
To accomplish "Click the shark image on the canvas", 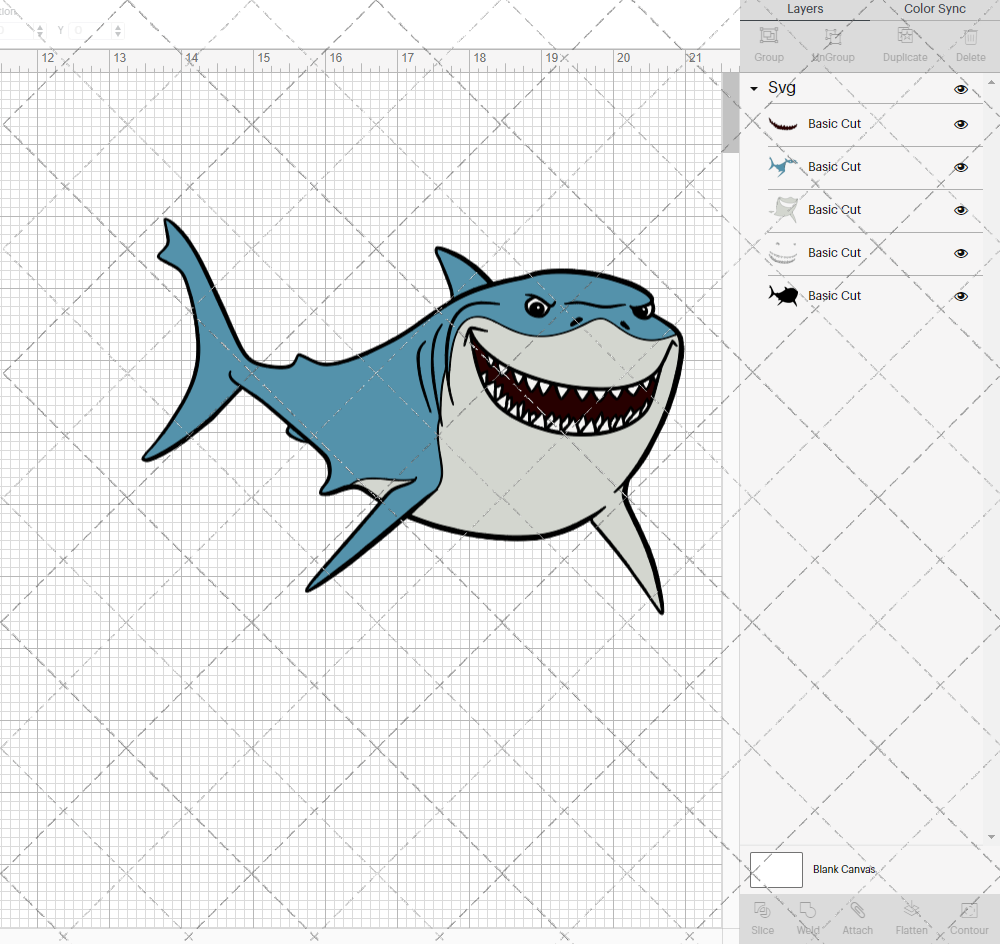I will coord(413,415).
